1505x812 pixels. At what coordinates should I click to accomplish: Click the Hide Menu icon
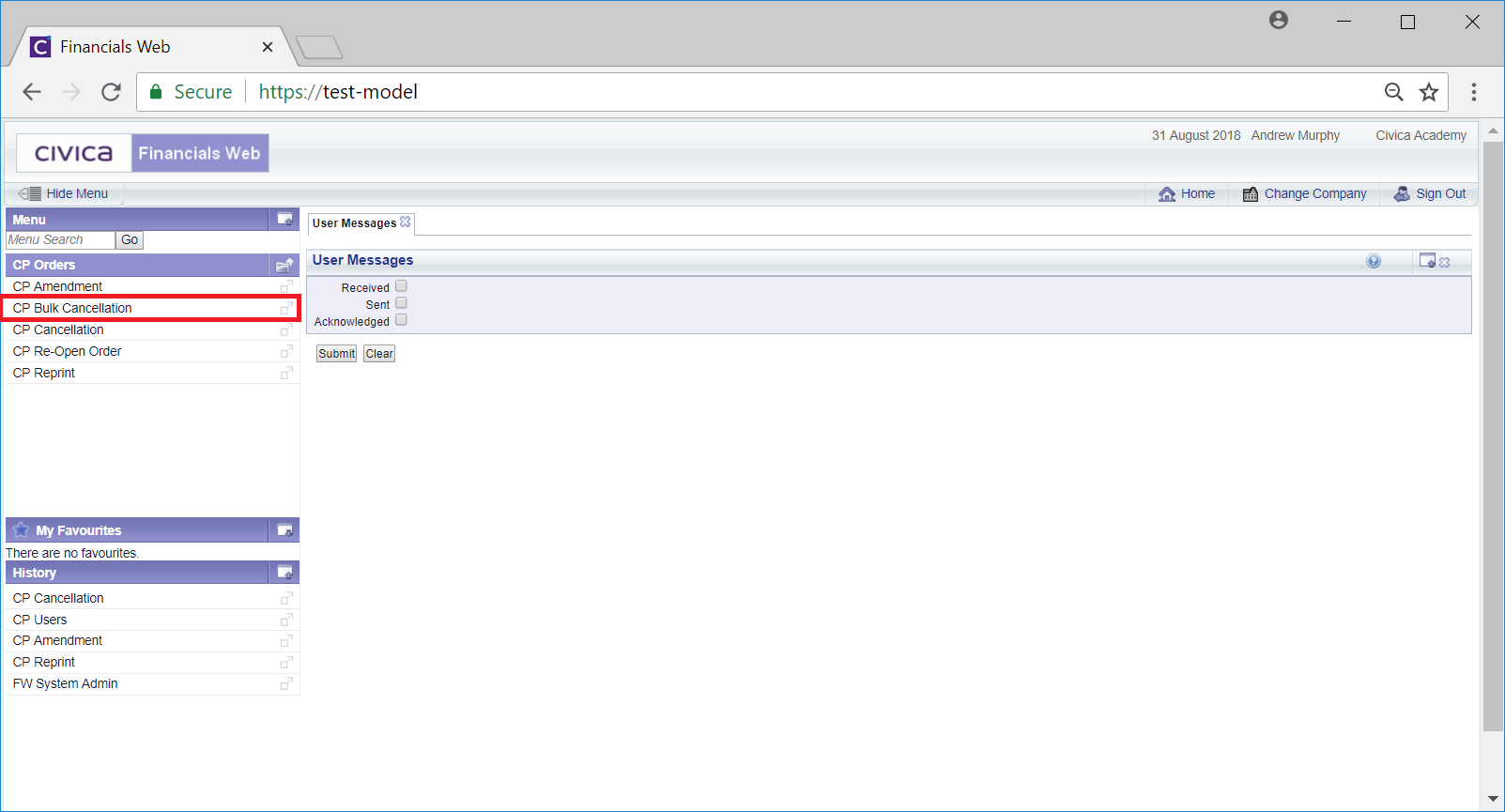30,193
